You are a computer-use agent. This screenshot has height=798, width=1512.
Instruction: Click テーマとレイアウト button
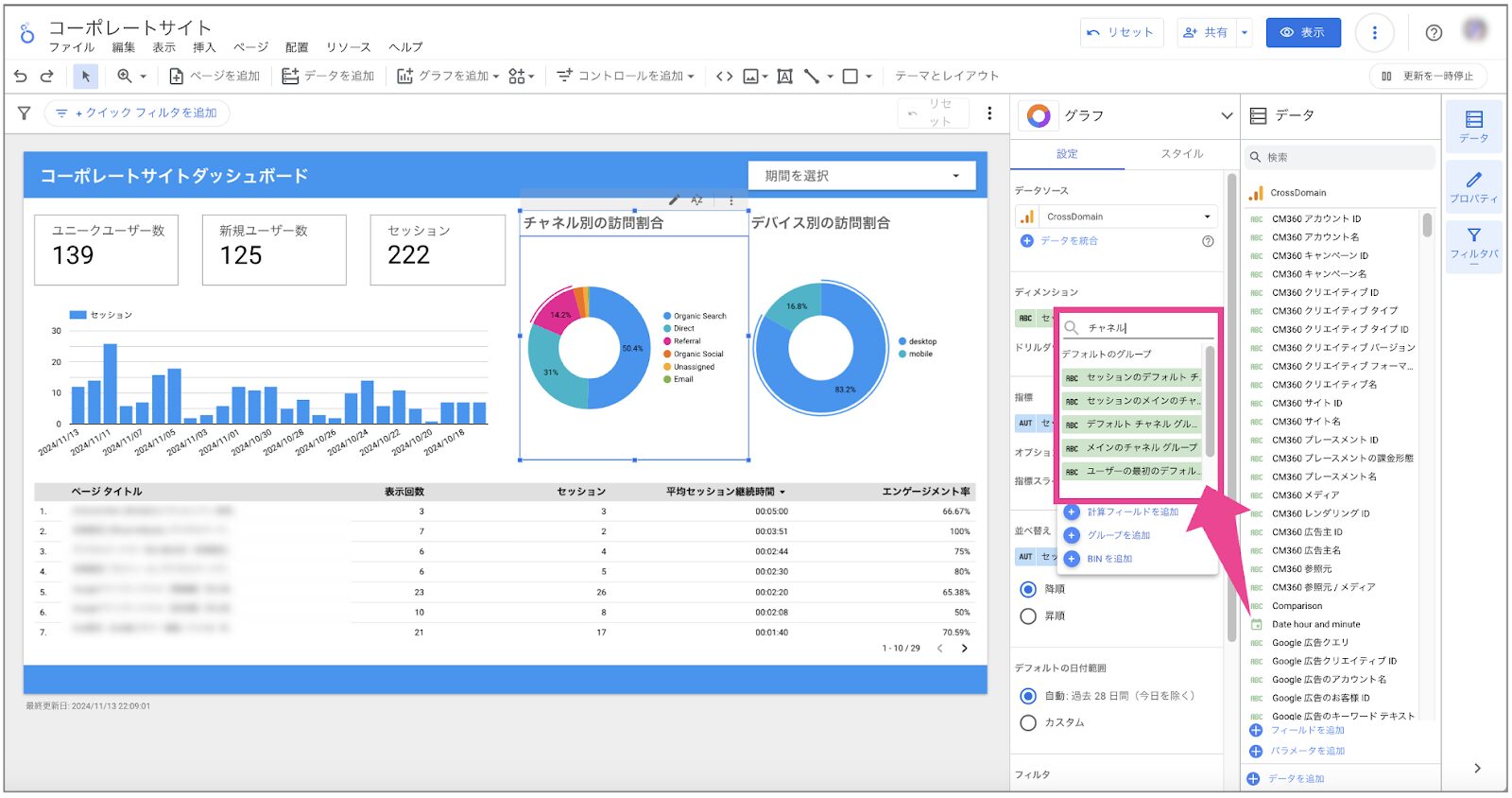tap(947, 77)
